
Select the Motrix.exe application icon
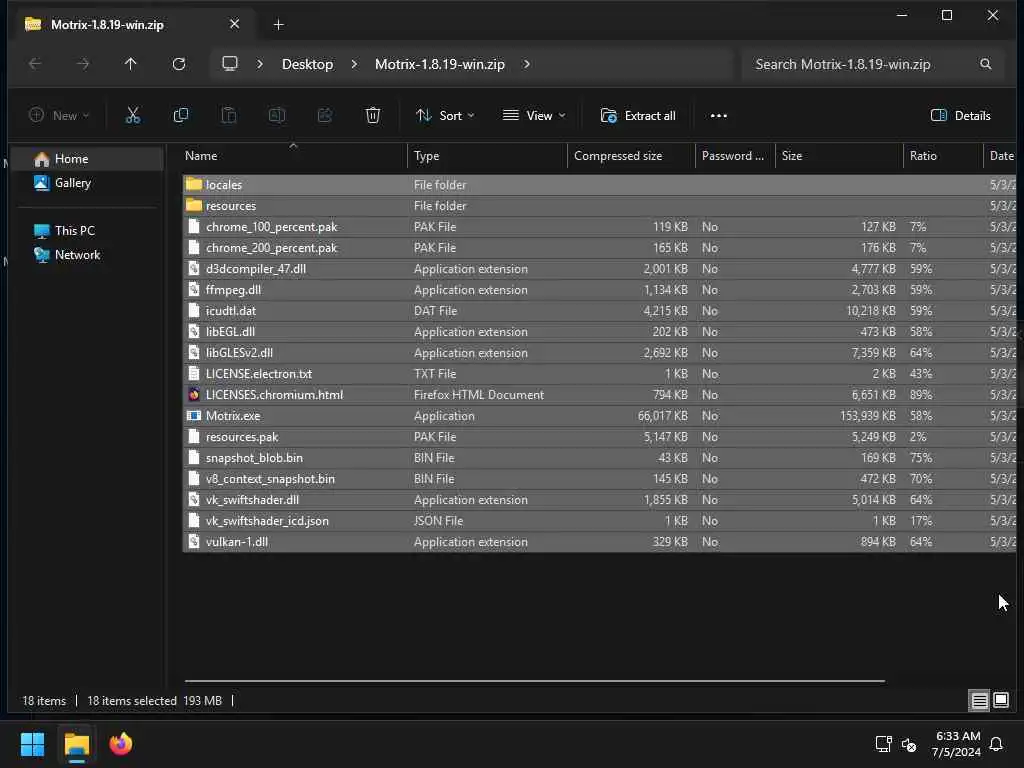point(194,416)
